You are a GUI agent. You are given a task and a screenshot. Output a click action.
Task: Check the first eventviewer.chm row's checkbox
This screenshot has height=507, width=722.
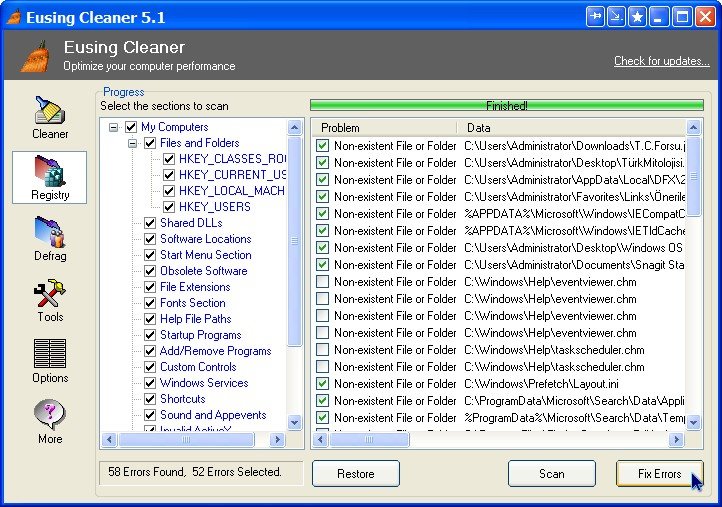pos(323,282)
